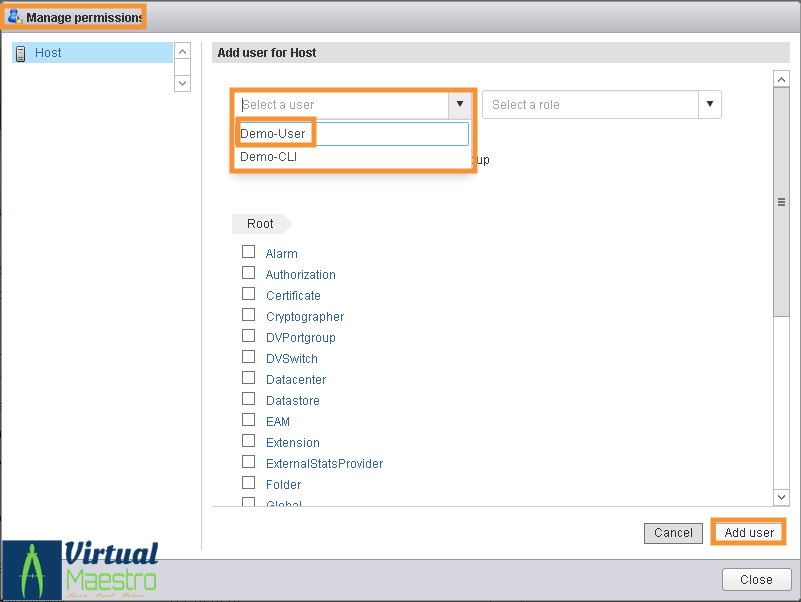Pick Demo-CLI from the user list
Screen dimensions: 801x602
(269, 157)
